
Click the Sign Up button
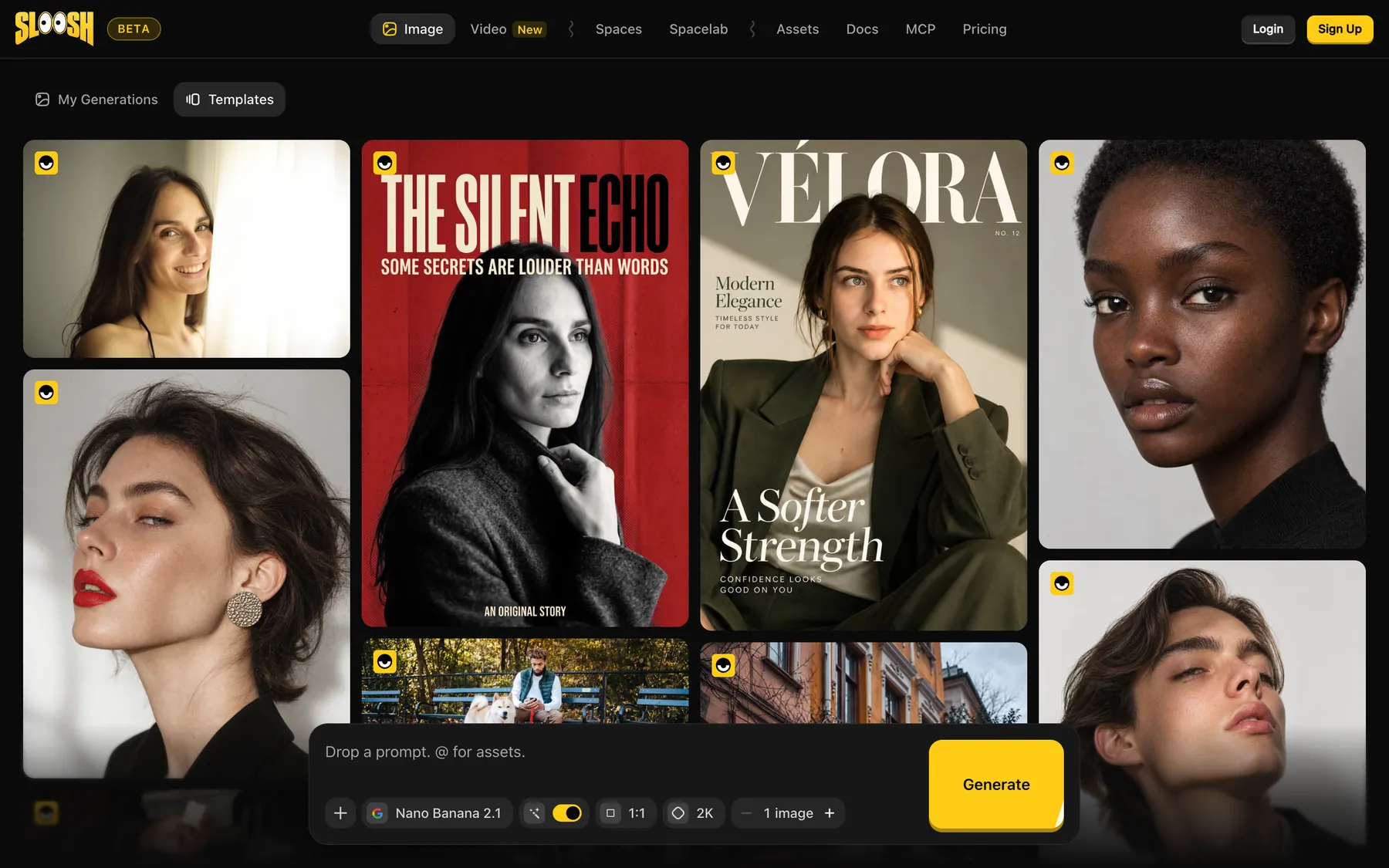(x=1340, y=29)
